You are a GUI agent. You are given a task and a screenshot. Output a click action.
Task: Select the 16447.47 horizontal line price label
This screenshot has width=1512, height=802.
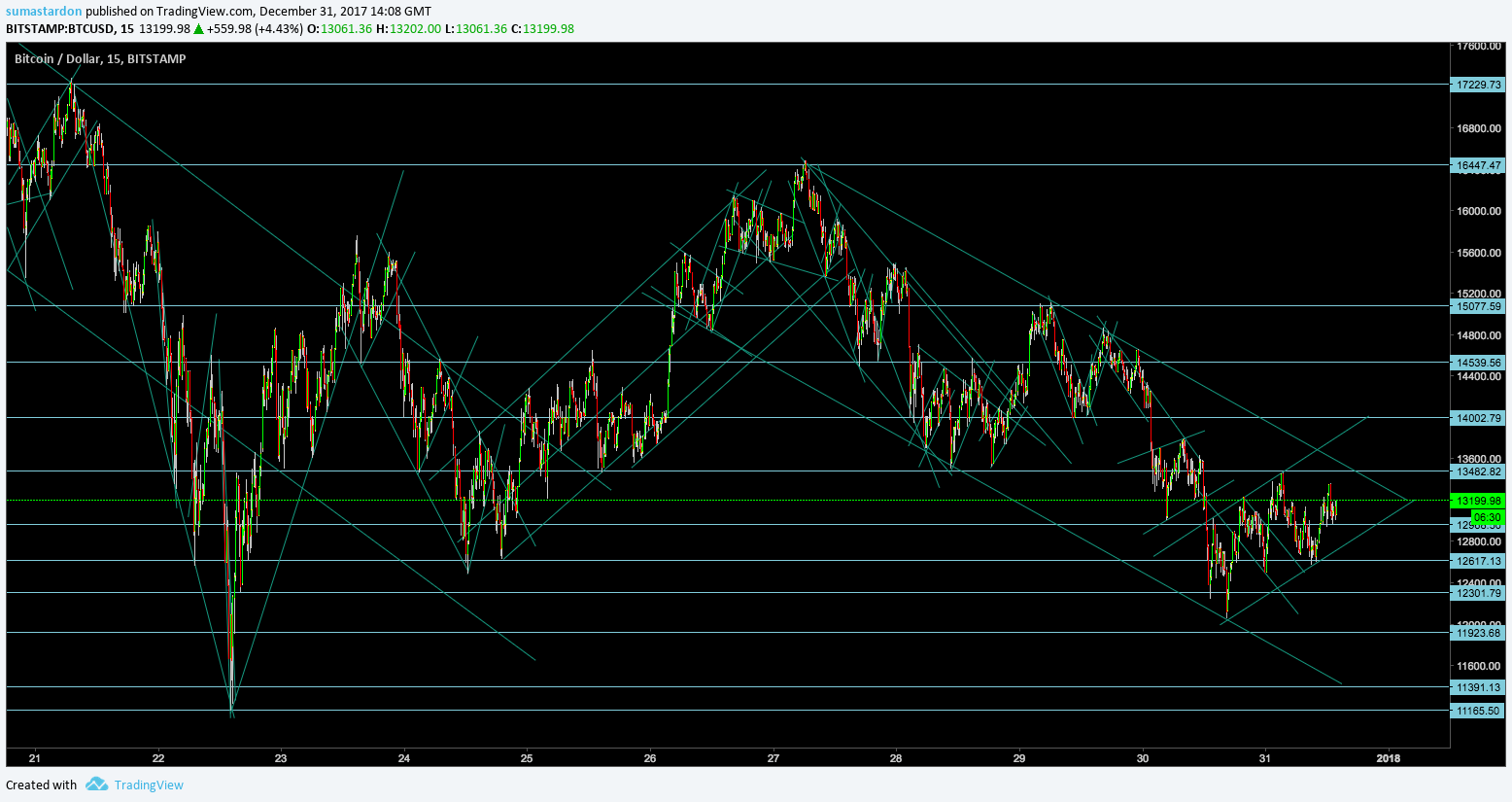coord(1477,165)
